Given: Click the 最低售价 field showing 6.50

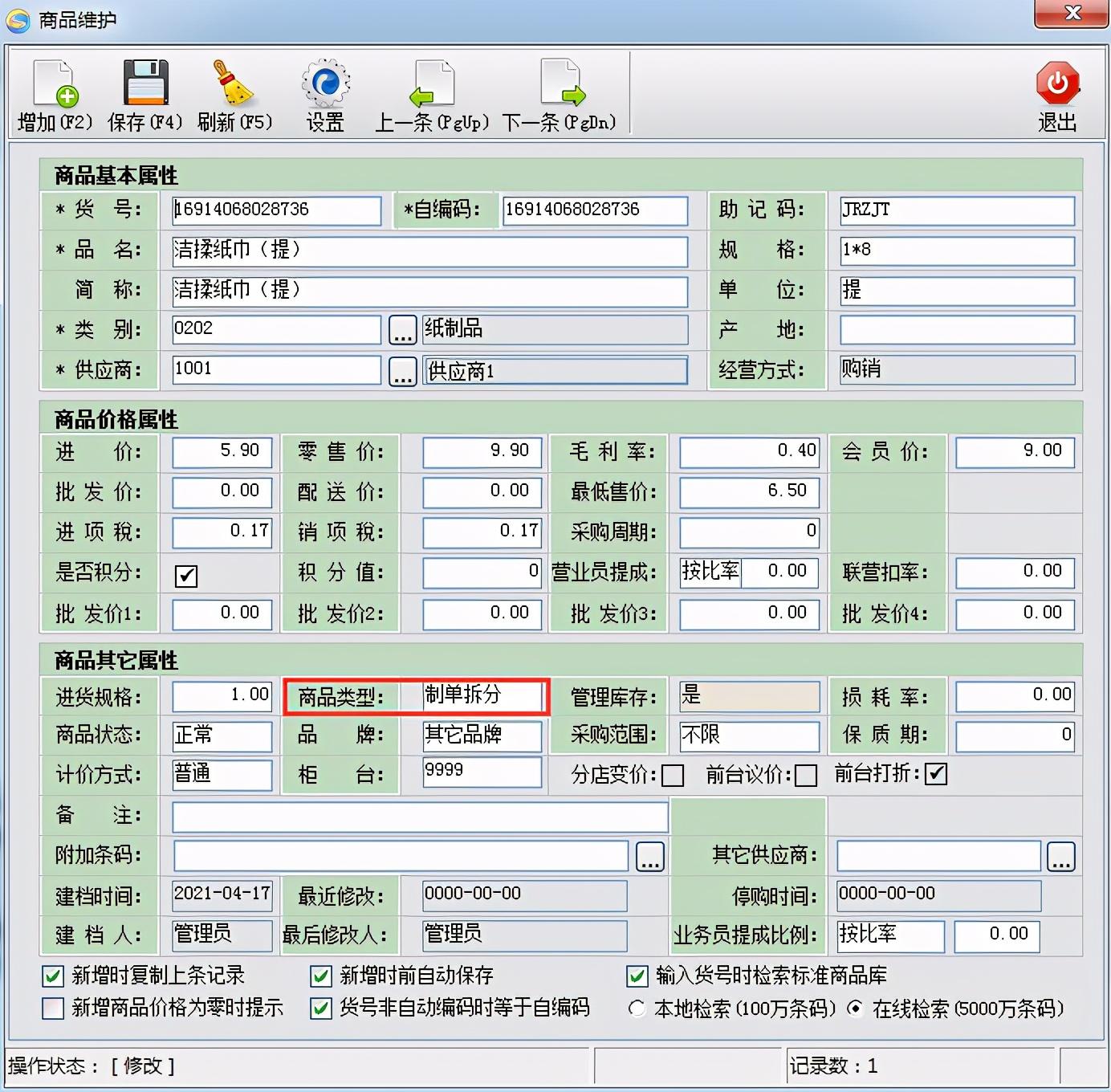Looking at the screenshot, I should [750, 491].
